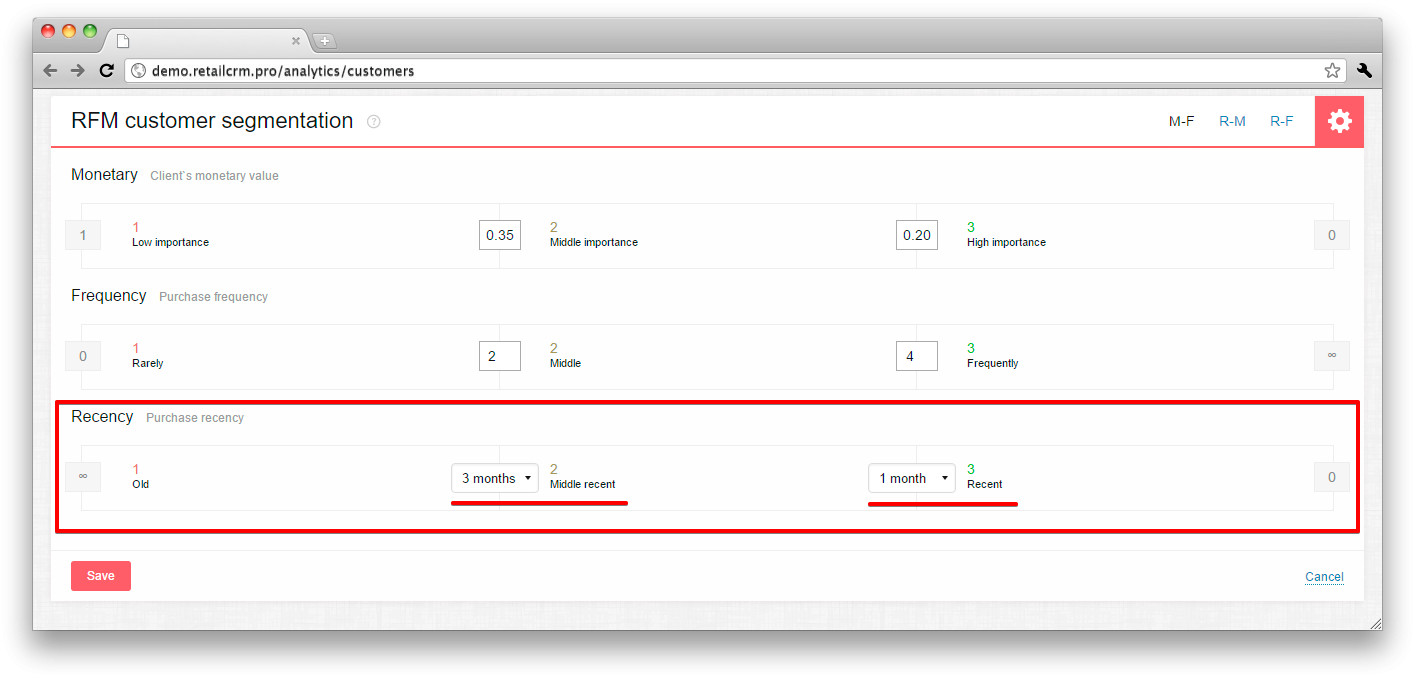Screen dimensions: 1415x678
Task: Click the 'Old' recency label
Action: [141, 484]
